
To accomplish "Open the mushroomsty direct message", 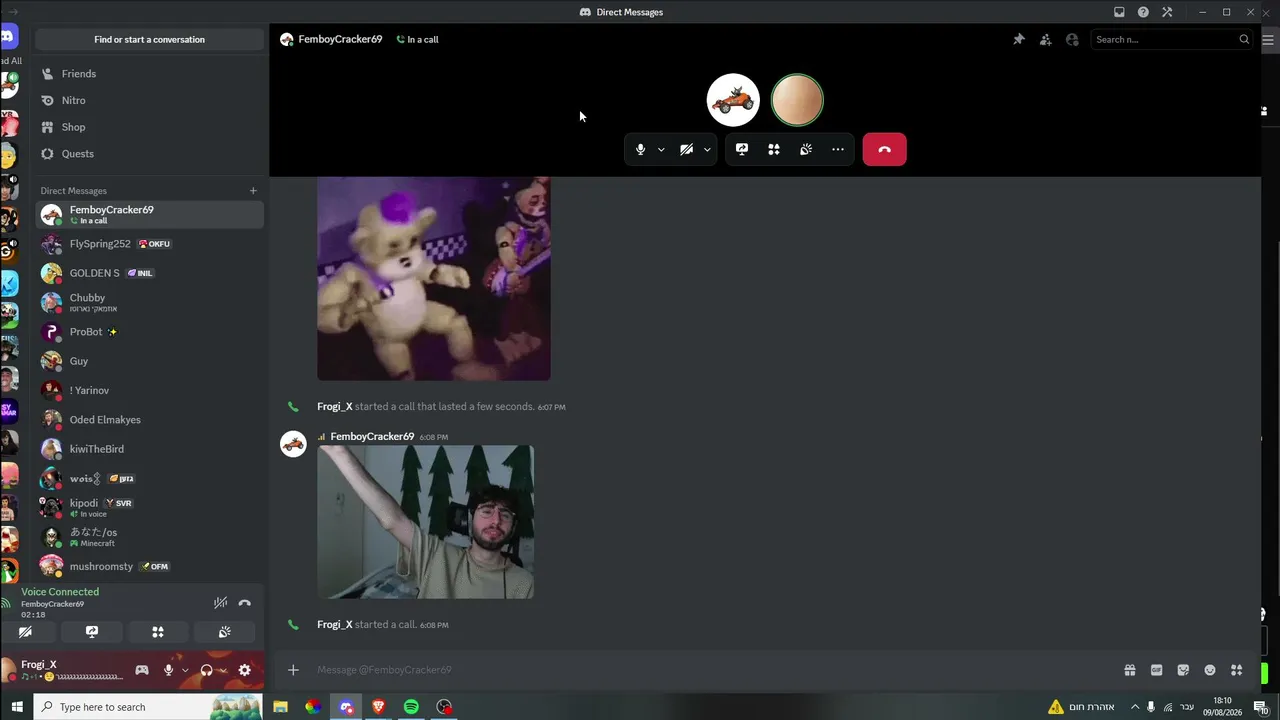I will tap(150, 567).
